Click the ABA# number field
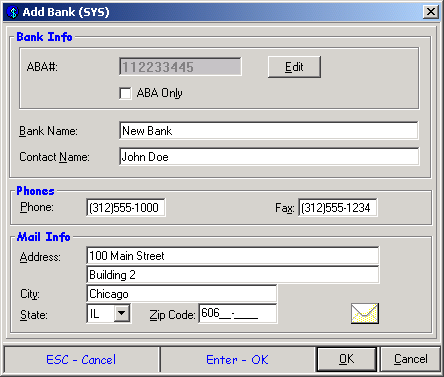The height and width of the screenshot is (377, 444). pyautogui.click(x=180, y=67)
